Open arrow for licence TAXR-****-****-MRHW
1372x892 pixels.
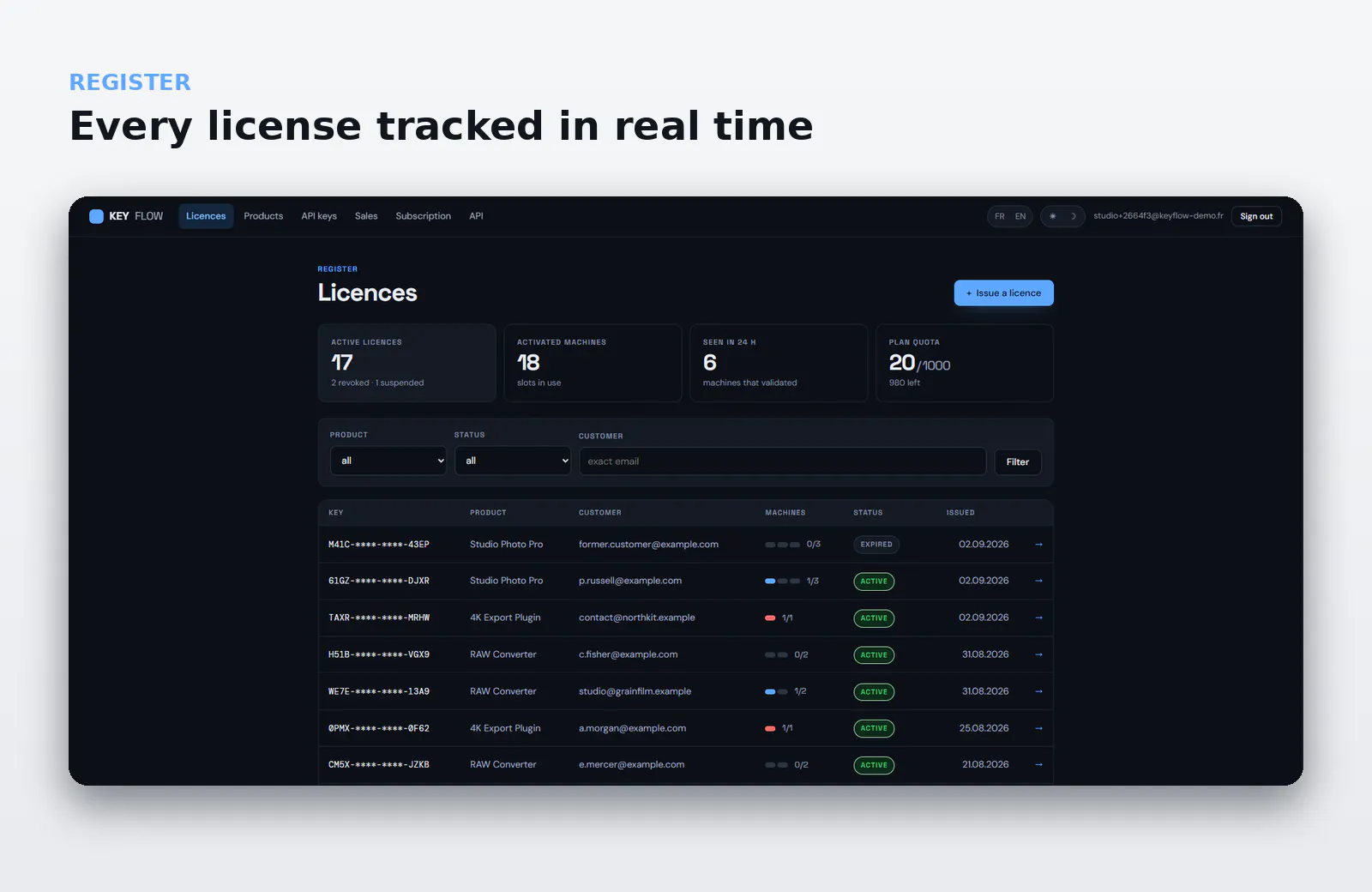click(1038, 618)
